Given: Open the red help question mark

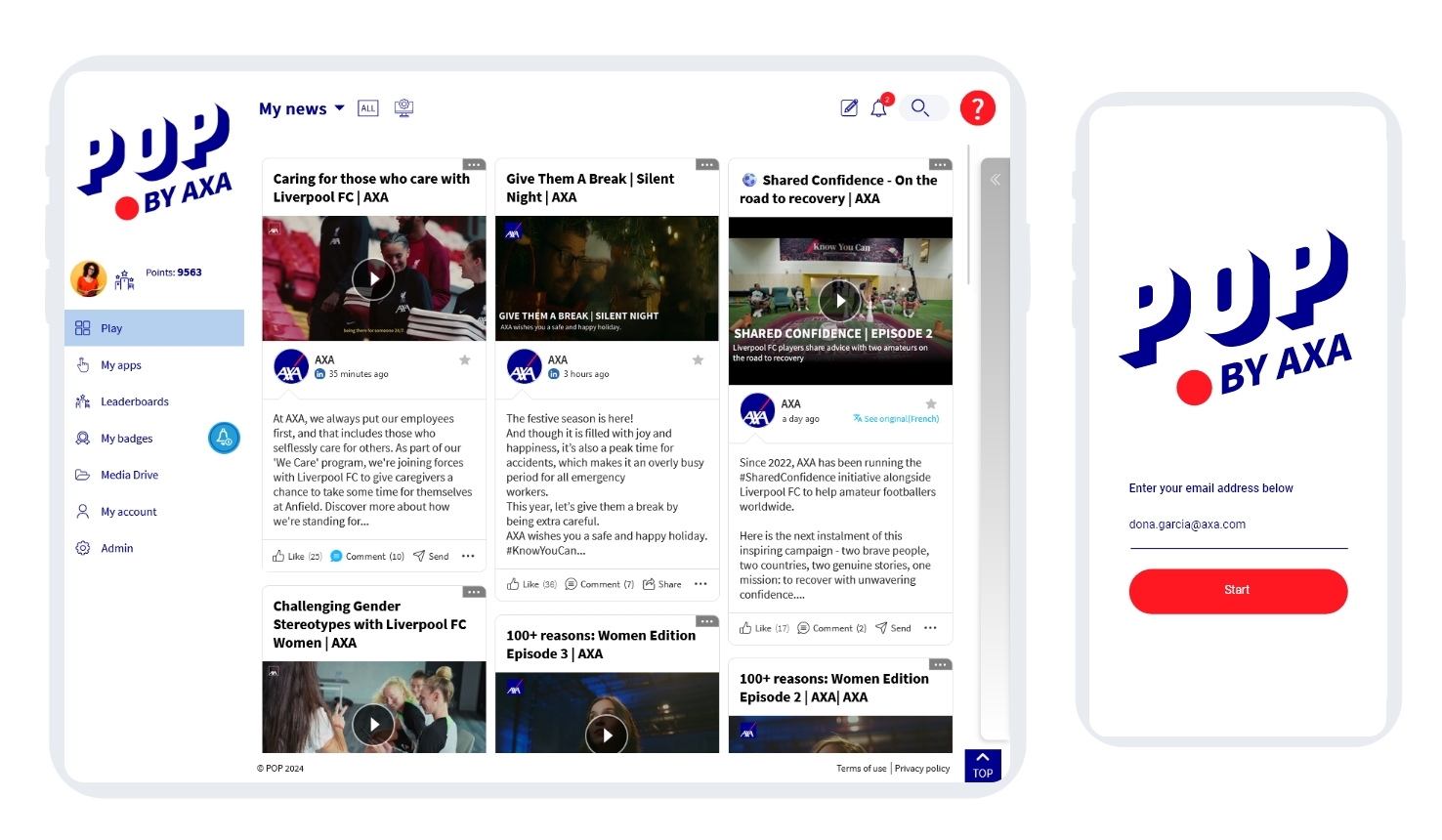Looking at the screenshot, I should pyautogui.click(x=978, y=107).
